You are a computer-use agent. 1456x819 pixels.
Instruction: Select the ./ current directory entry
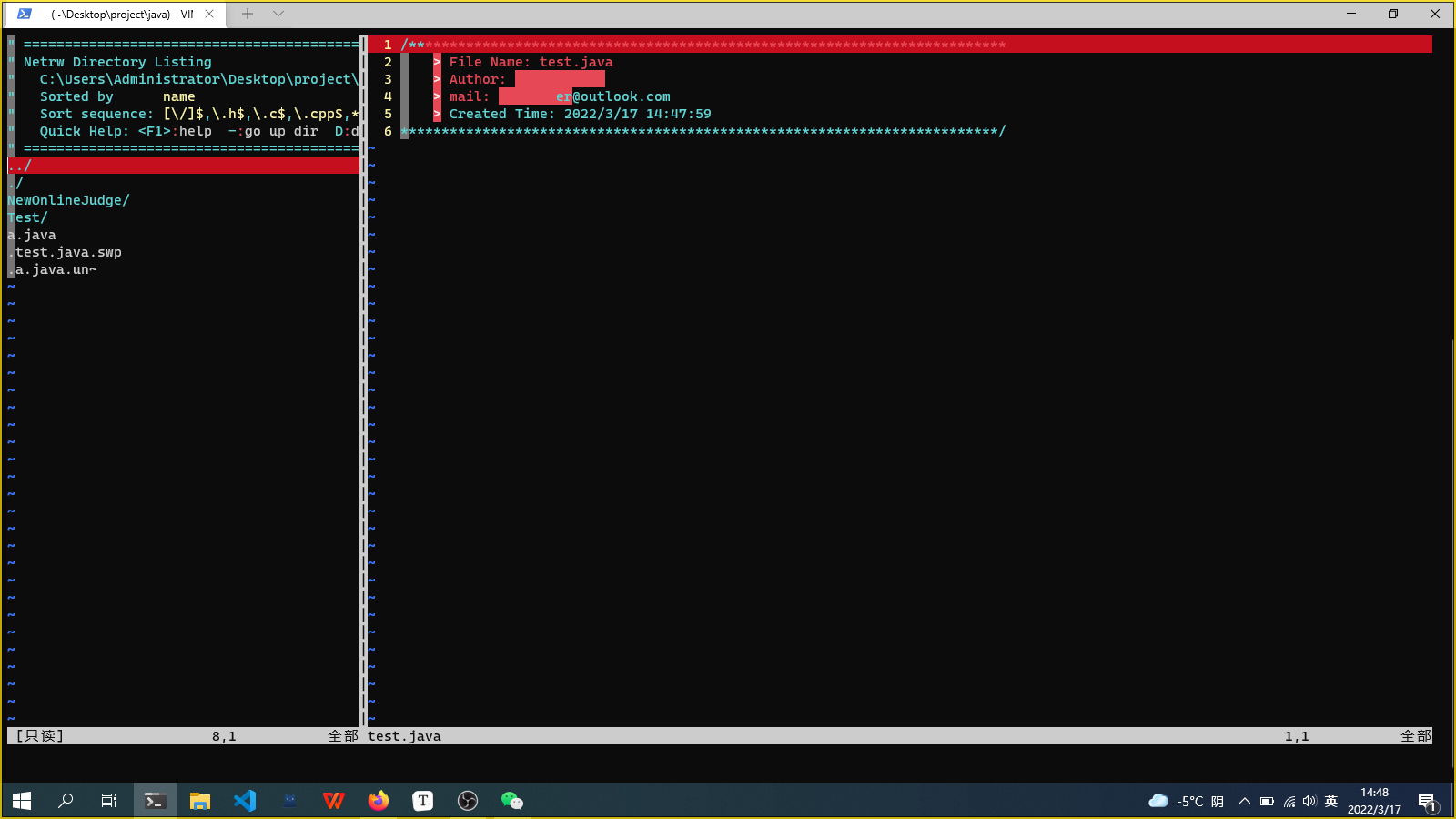[15, 183]
